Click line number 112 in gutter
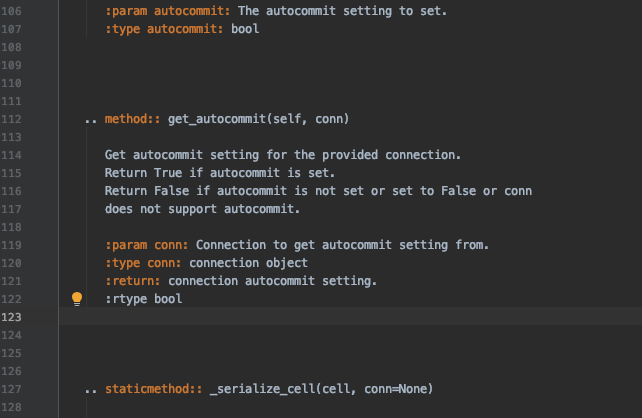642x418 pixels. click(11, 119)
